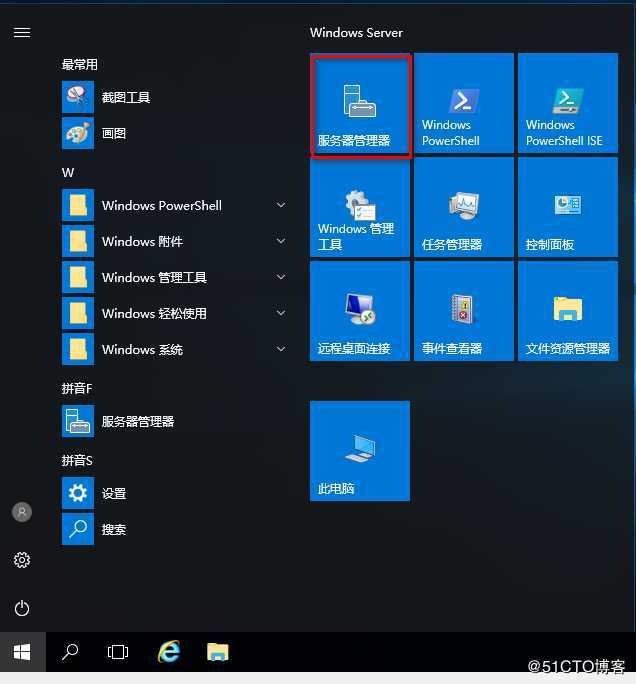The image size is (636, 684).
Task: Open the 服务器管理器 tile
Action: [x=360, y=103]
